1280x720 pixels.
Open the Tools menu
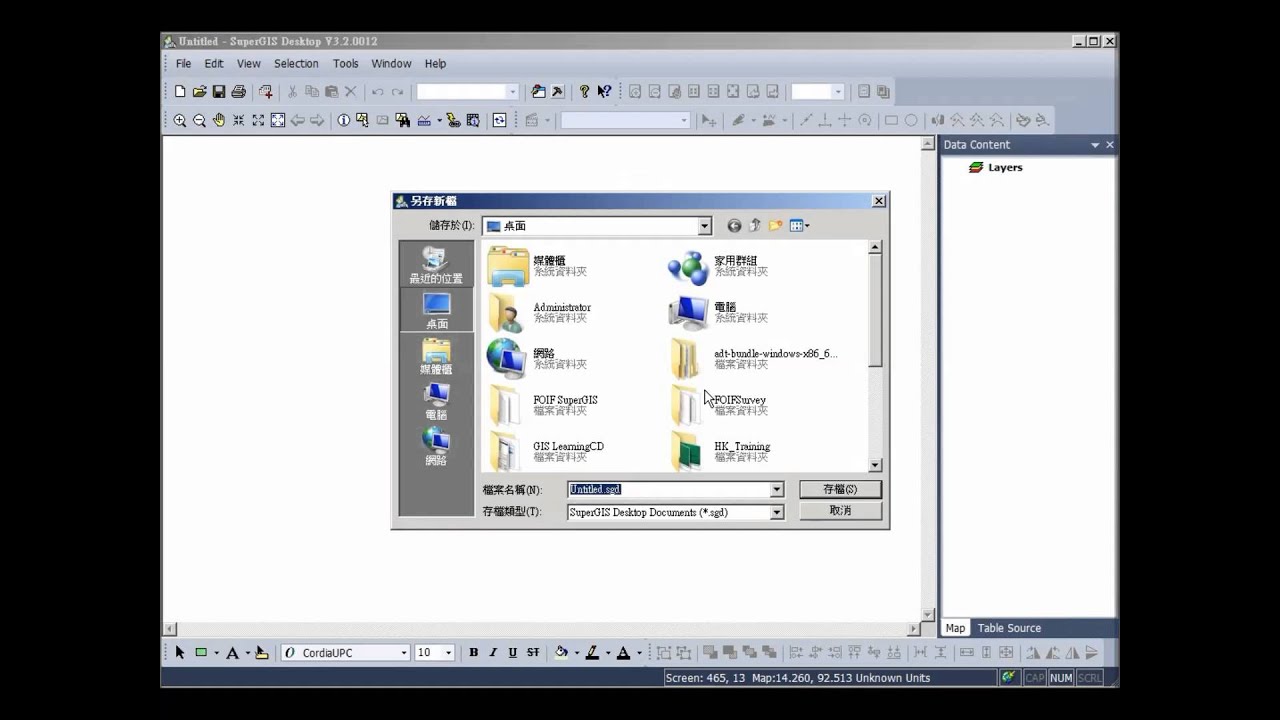(x=346, y=63)
